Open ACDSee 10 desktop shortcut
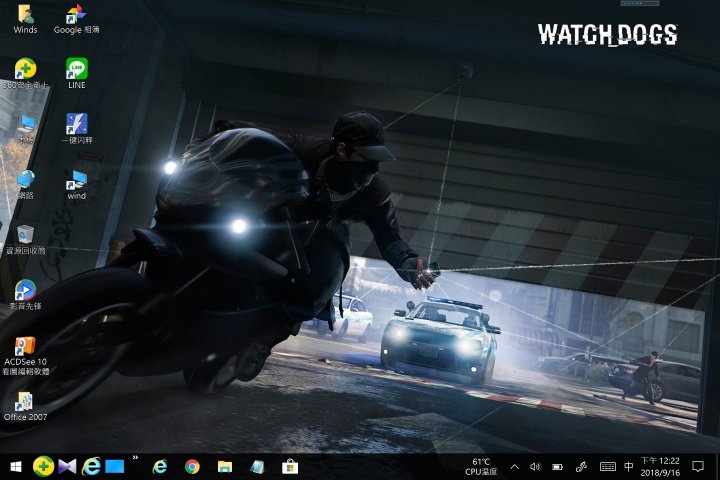Image resolution: width=720 pixels, height=480 pixels. point(26,356)
